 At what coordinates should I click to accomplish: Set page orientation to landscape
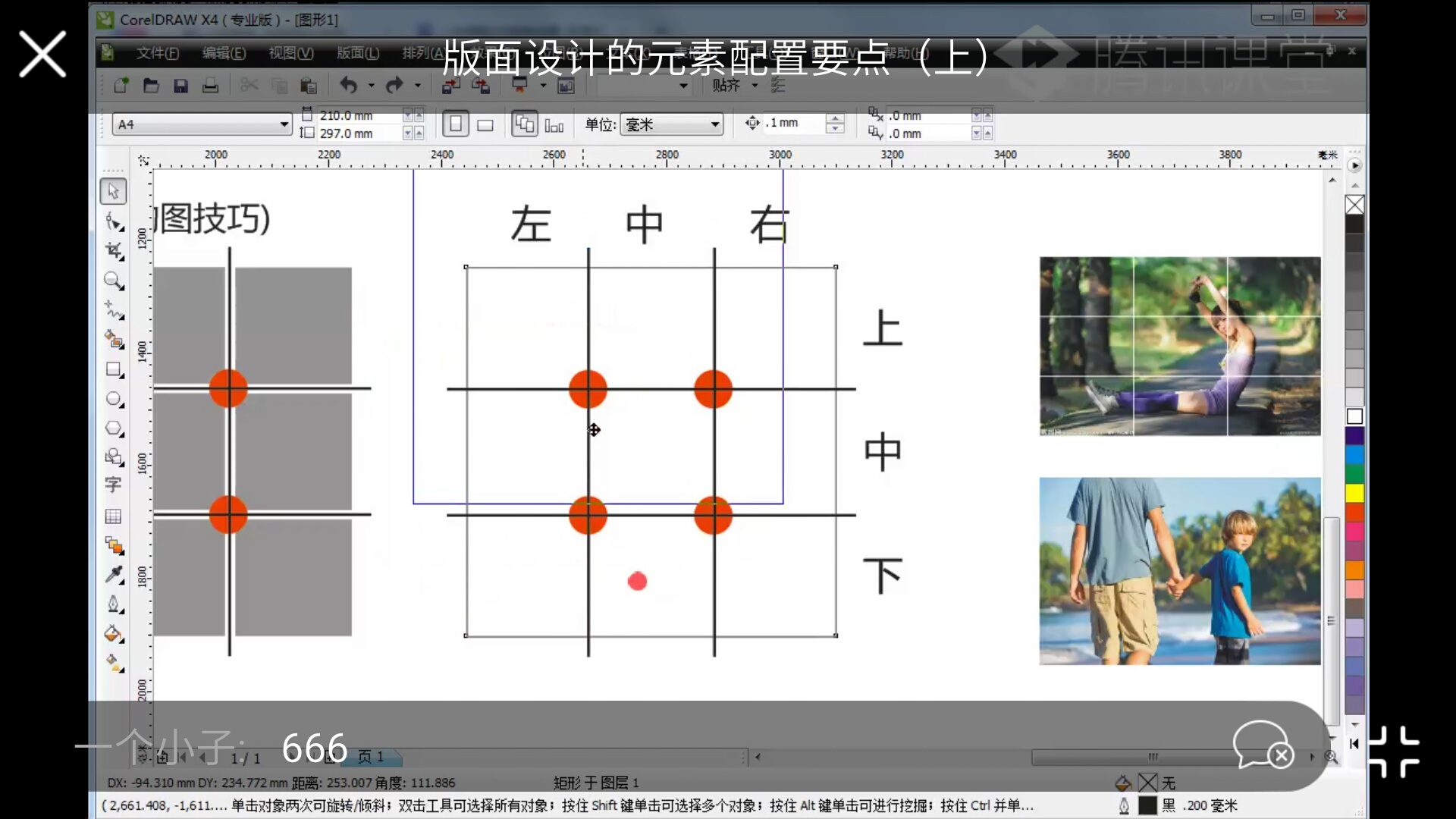click(485, 124)
